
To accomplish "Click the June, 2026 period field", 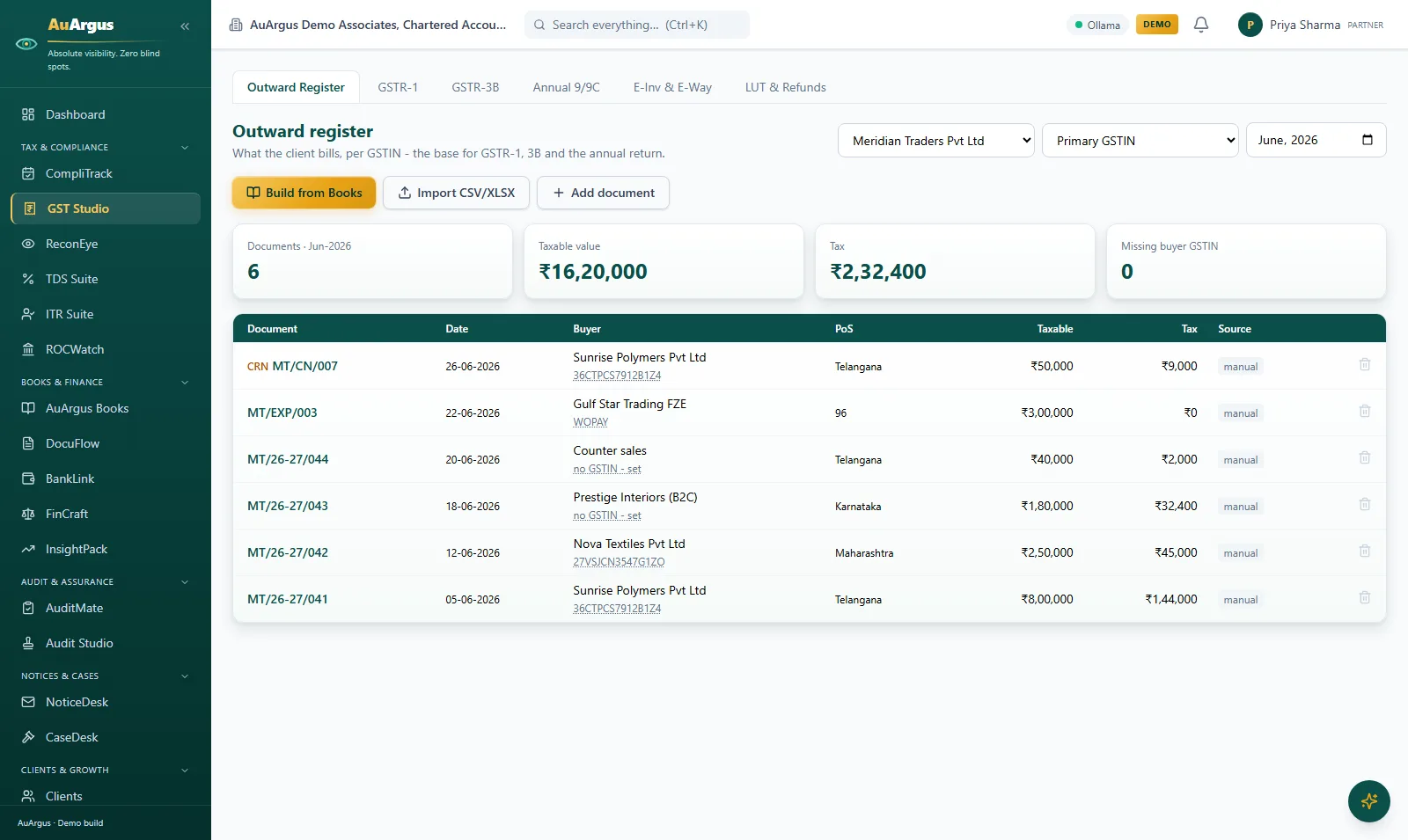I will tap(1316, 140).
